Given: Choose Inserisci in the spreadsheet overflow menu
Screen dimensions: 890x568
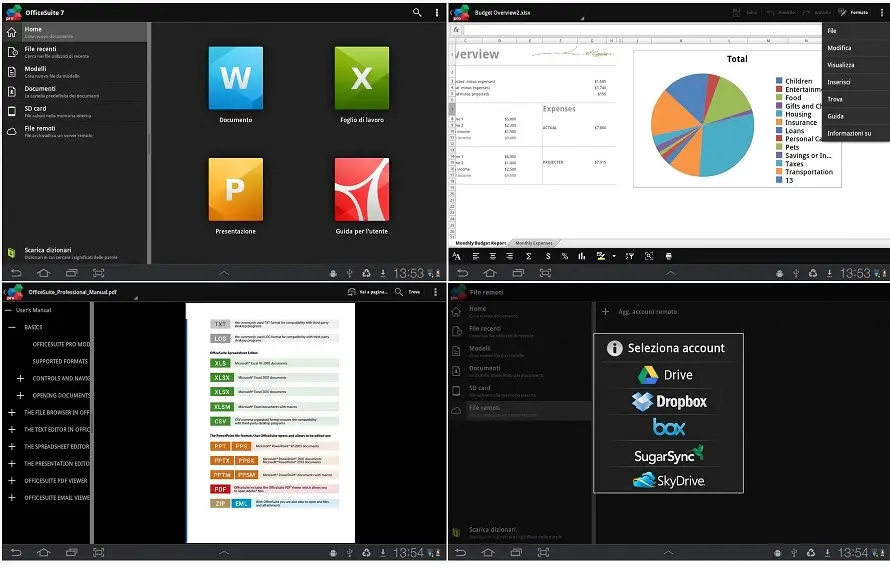Looking at the screenshot, I should coord(856,82).
